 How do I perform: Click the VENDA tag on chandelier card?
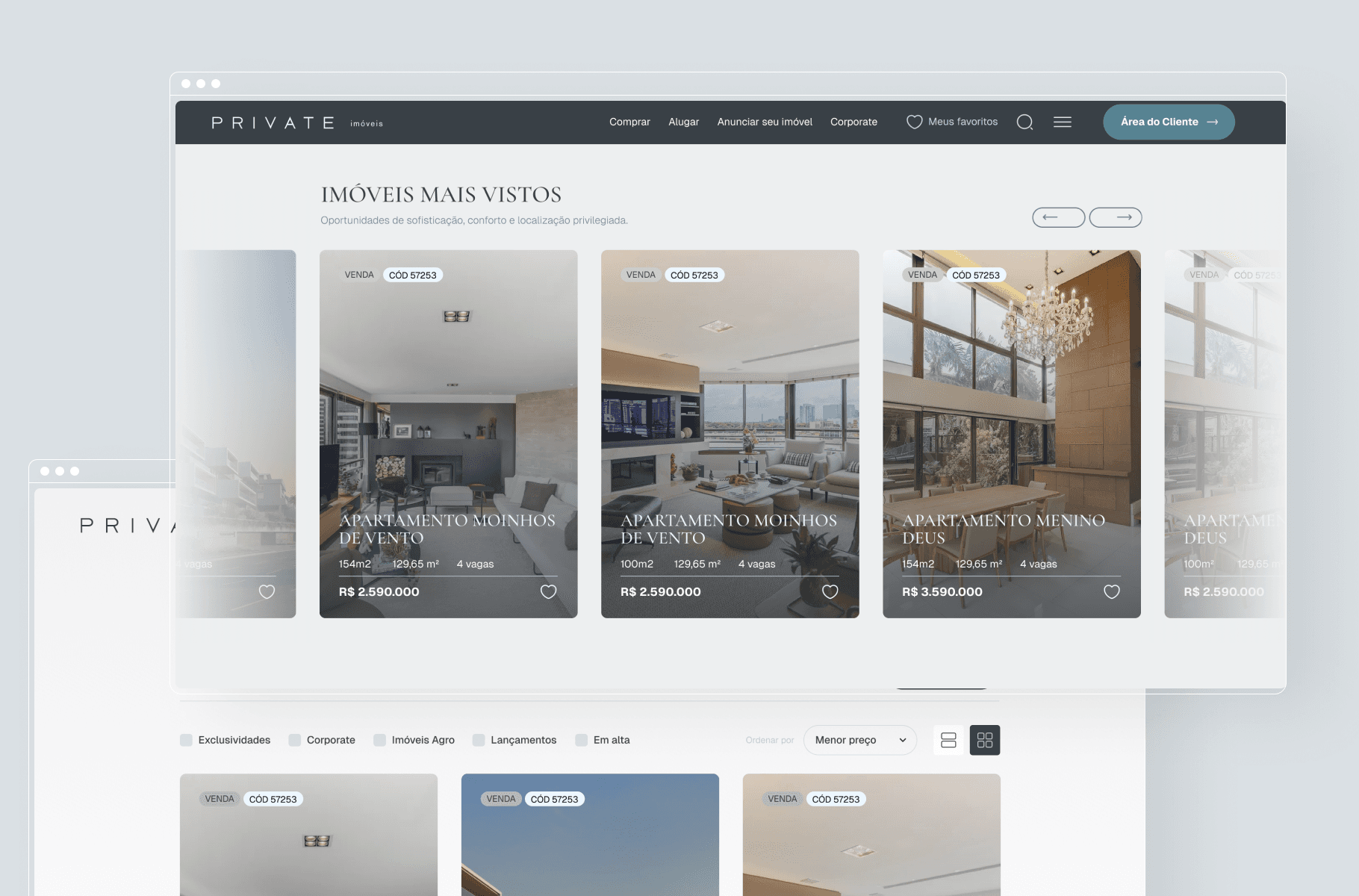(922, 275)
